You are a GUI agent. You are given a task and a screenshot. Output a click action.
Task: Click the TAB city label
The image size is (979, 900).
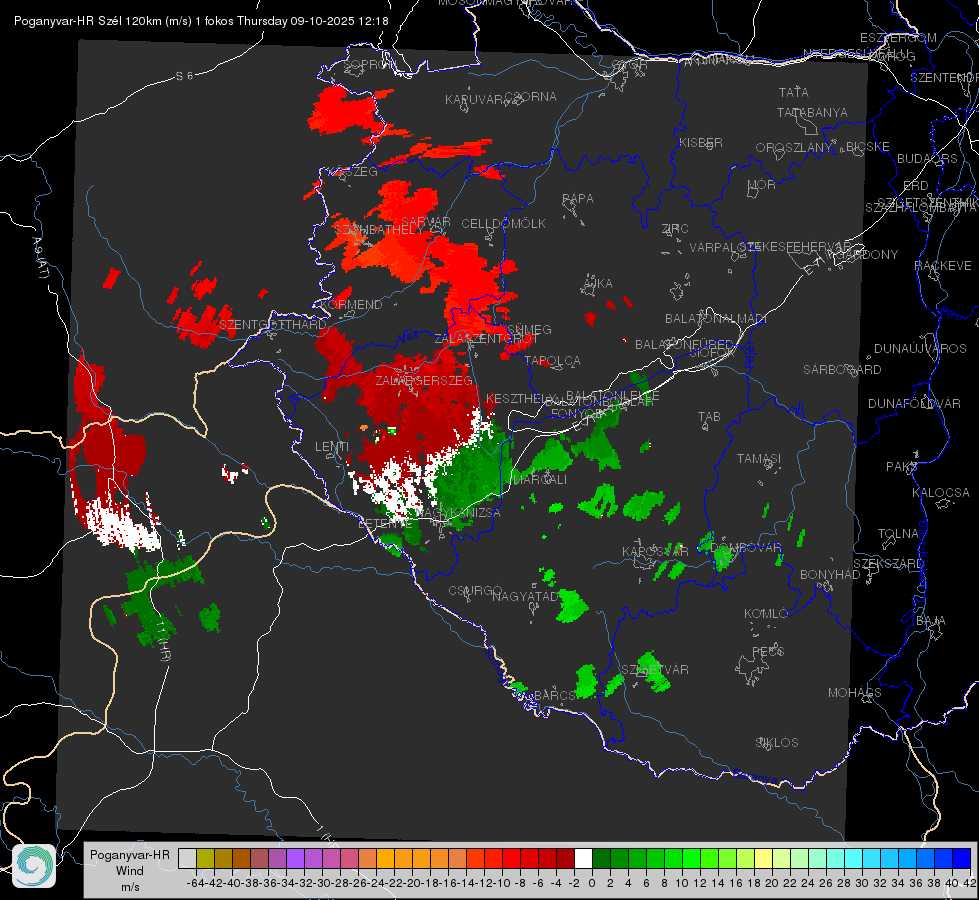709,417
